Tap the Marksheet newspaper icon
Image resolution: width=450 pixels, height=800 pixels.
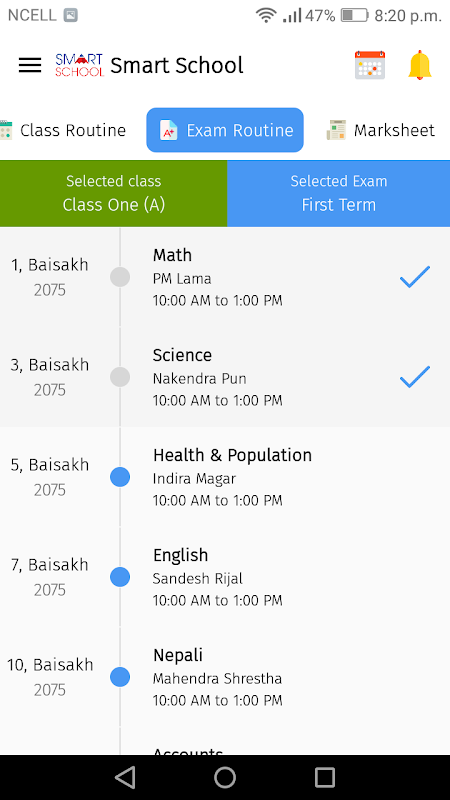336,130
